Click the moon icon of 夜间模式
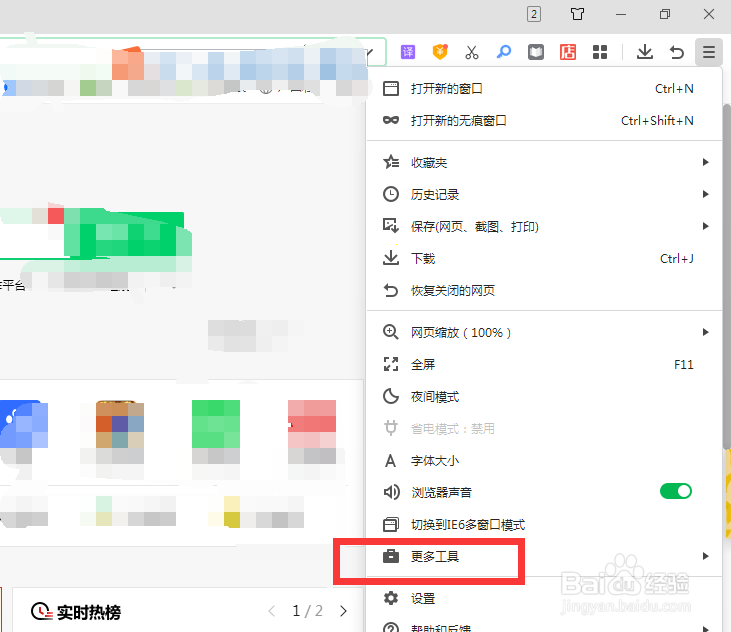Screen dimensions: 731x632 point(391,396)
